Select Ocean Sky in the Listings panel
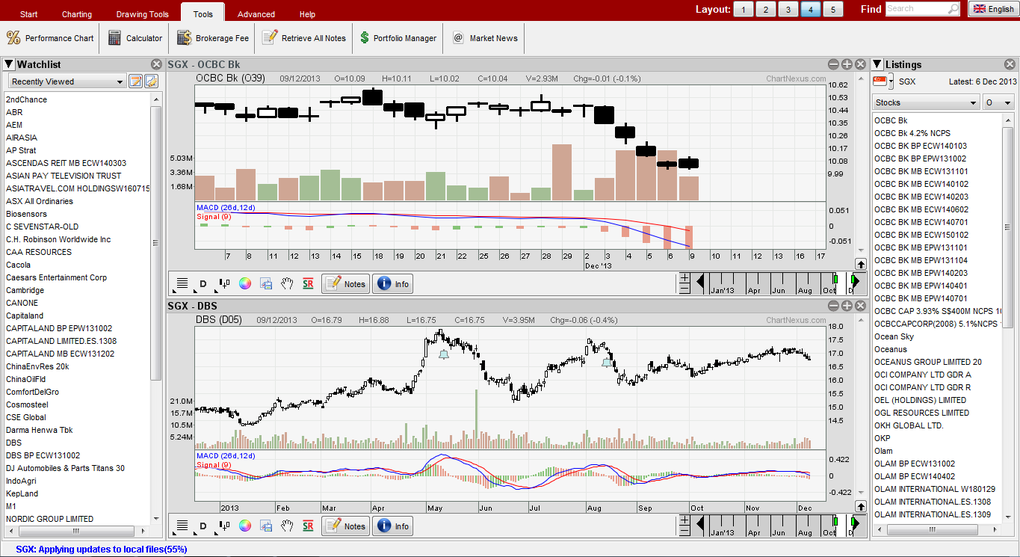The image size is (1020, 557). pos(894,336)
